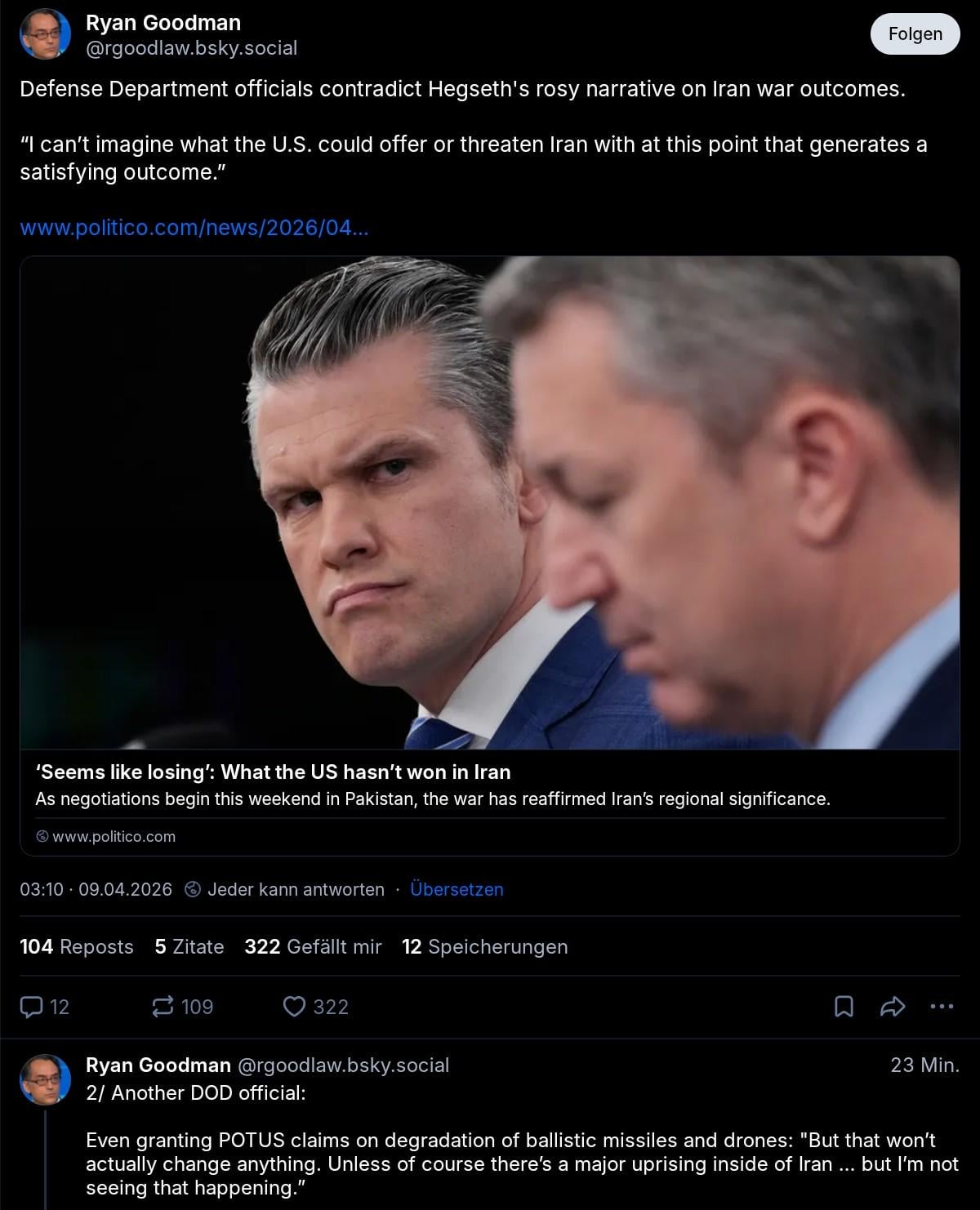Click the reply speech bubble icon
The image size is (980, 1210).
(x=32, y=1007)
